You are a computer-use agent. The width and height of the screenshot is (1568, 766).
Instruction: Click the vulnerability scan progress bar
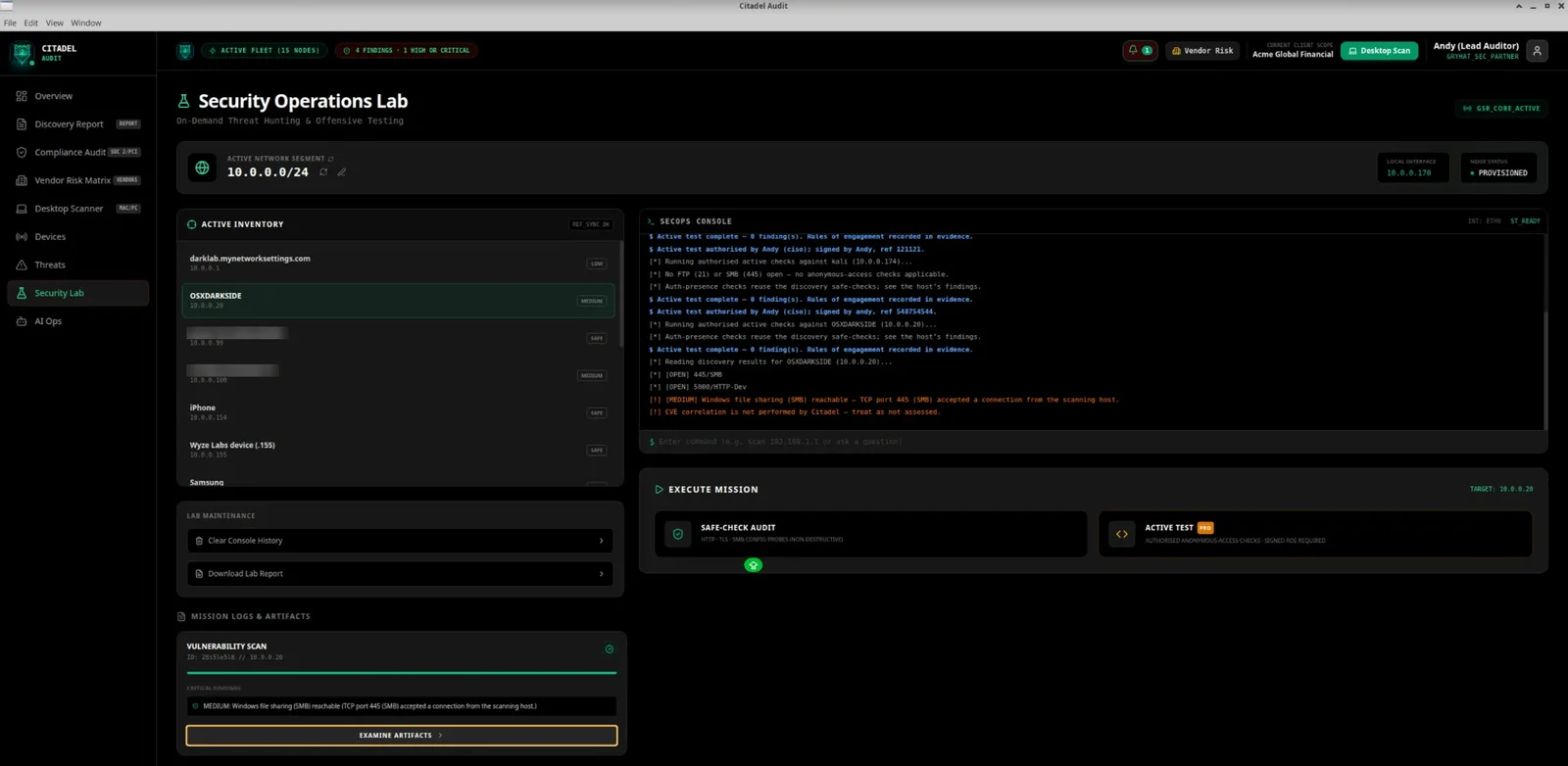pyautogui.click(x=402, y=673)
